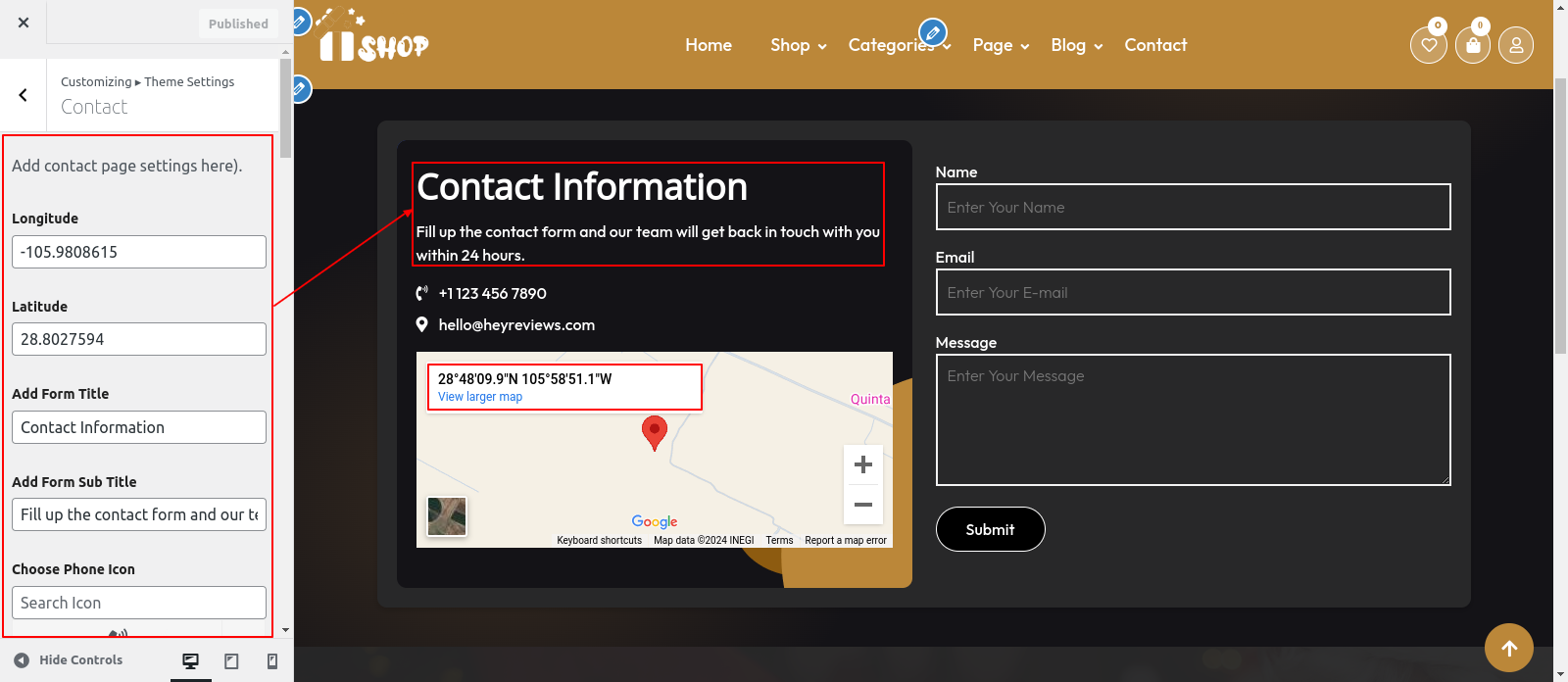Close the Customizer with the X button
This screenshot has width=1568, height=682.
(x=24, y=23)
